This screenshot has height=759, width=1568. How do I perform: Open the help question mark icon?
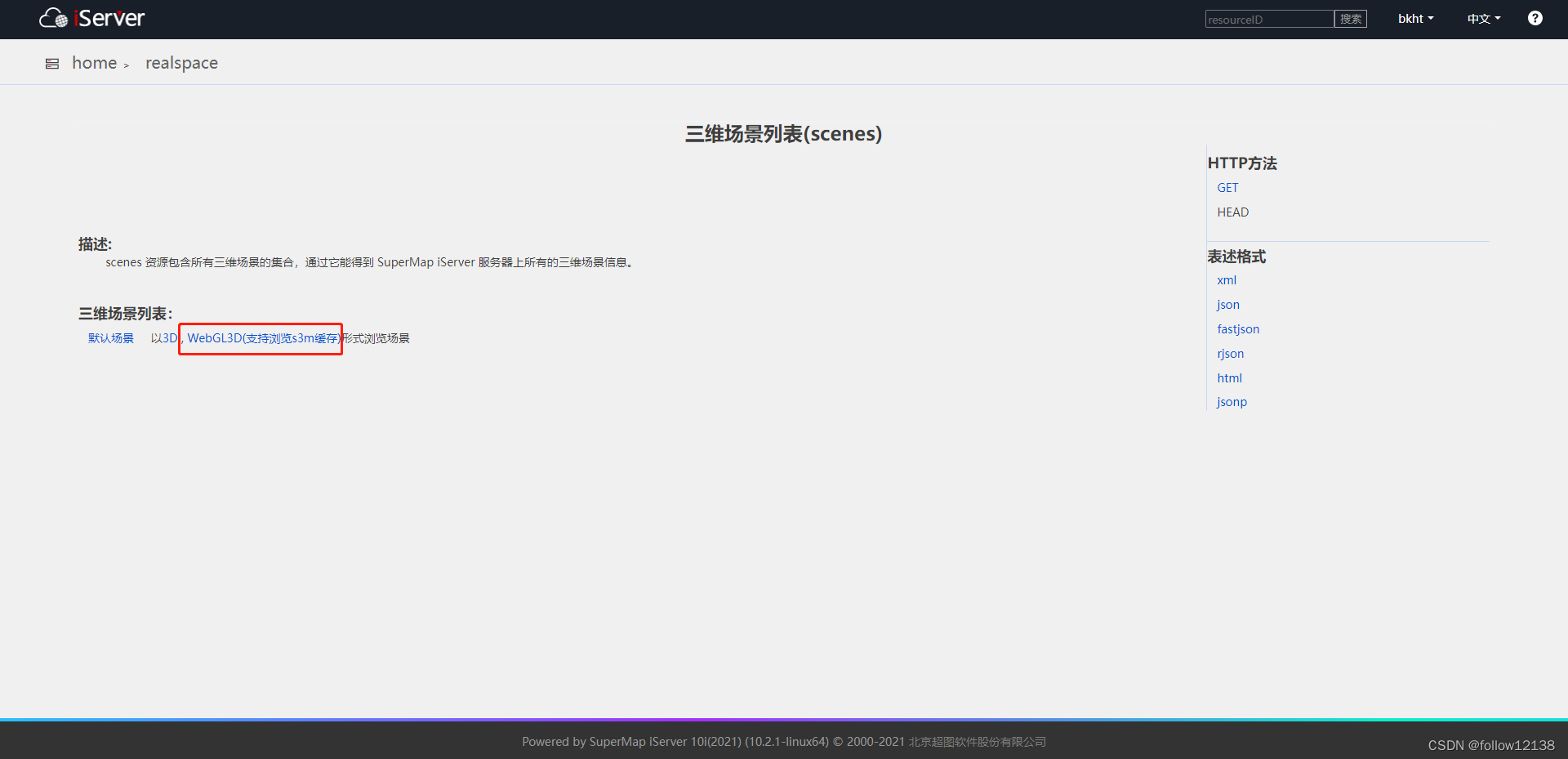pos(1535,17)
